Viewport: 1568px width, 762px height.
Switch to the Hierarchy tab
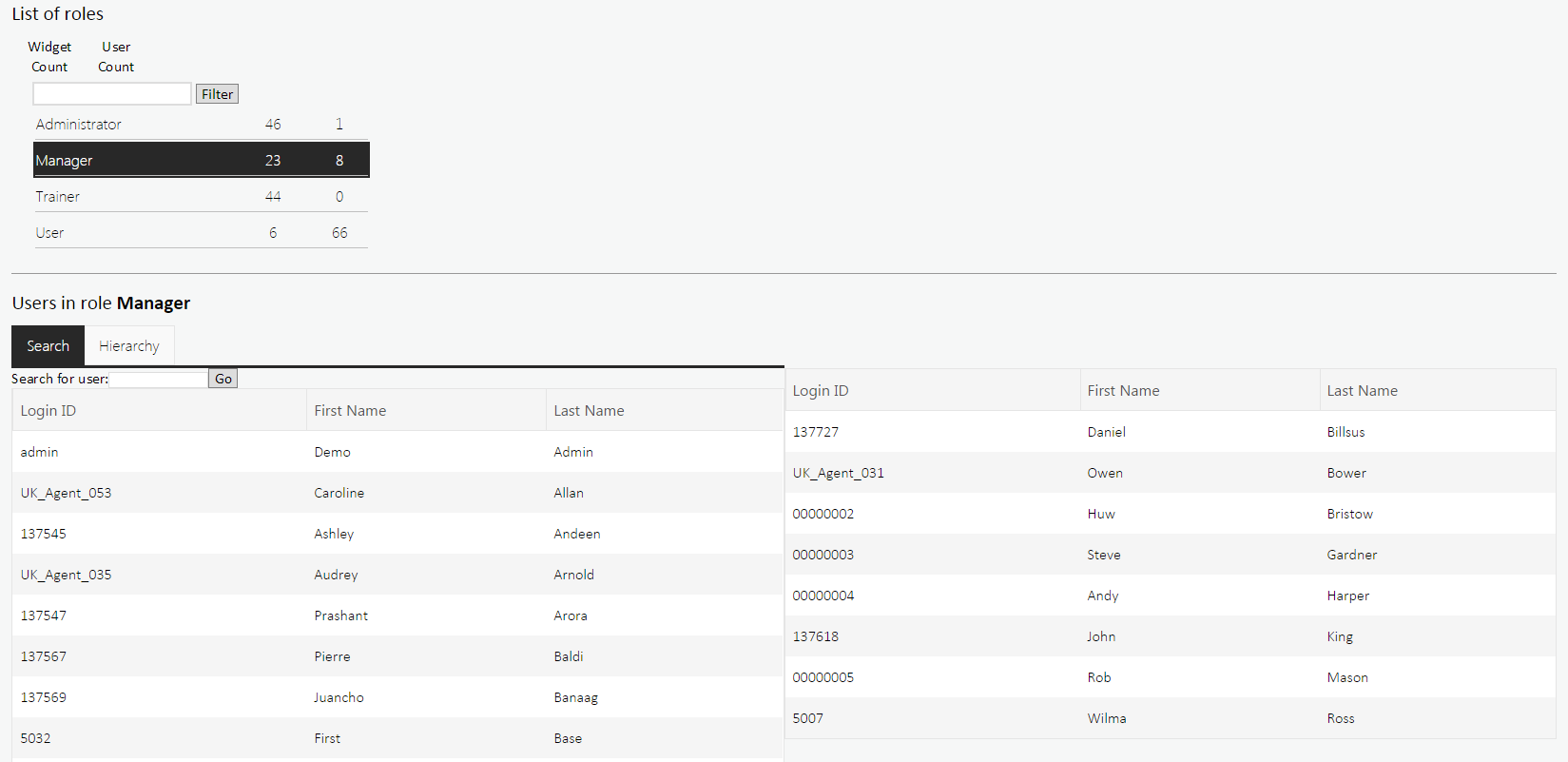pyautogui.click(x=129, y=346)
